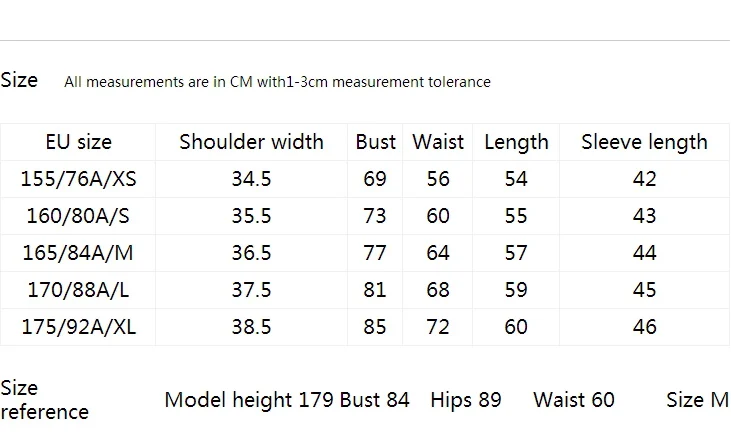
Task: Click the Shoulder width column header
Action: pyautogui.click(x=251, y=142)
